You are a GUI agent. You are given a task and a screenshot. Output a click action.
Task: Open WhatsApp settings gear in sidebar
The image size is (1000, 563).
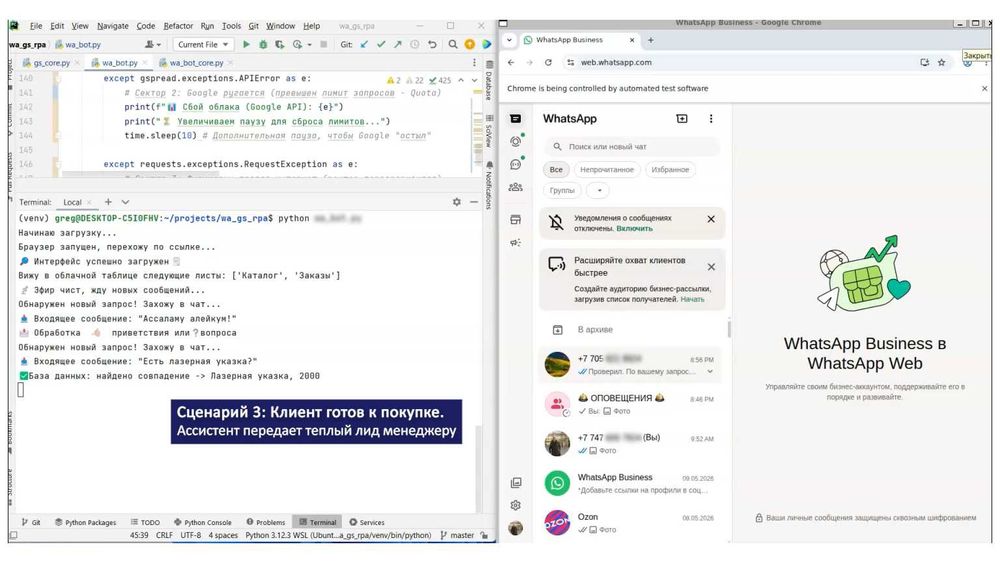coord(515,505)
